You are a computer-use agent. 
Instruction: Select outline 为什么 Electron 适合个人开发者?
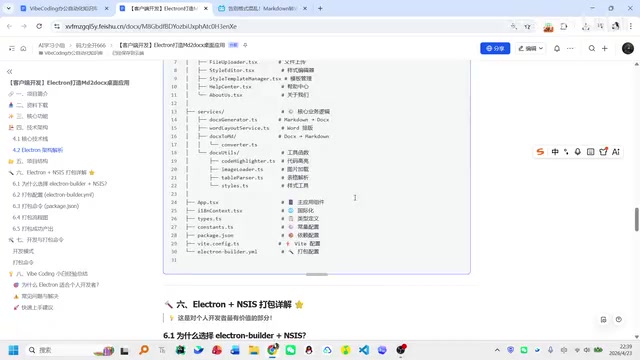[x=60, y=284]
